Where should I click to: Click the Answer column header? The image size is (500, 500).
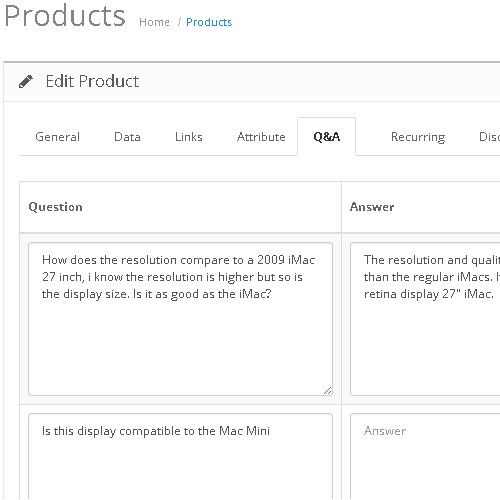point(372,207)
